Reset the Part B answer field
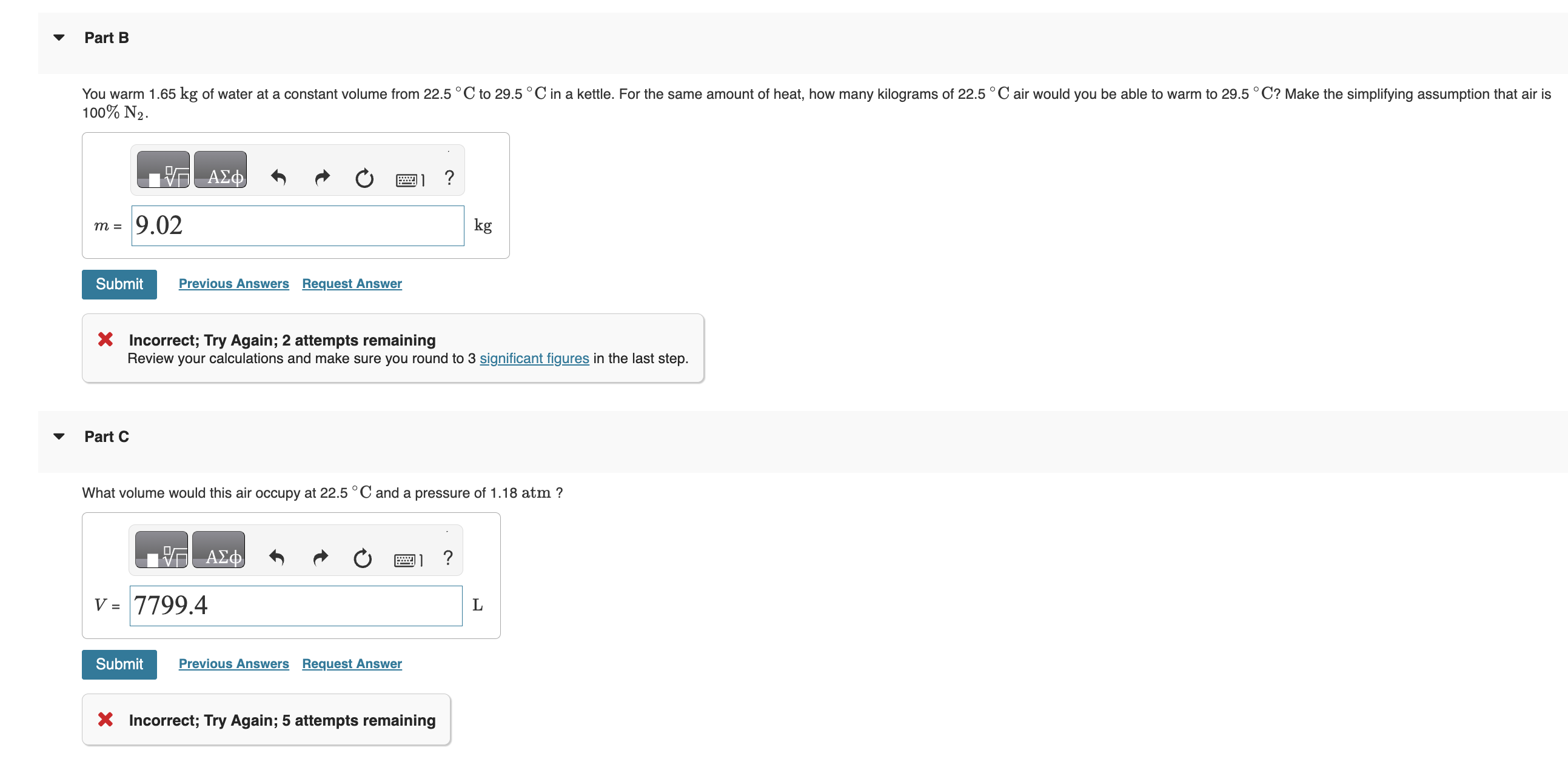Image resolution: width=1568 pixels, height=776 pixels. [x=364, y=179]
